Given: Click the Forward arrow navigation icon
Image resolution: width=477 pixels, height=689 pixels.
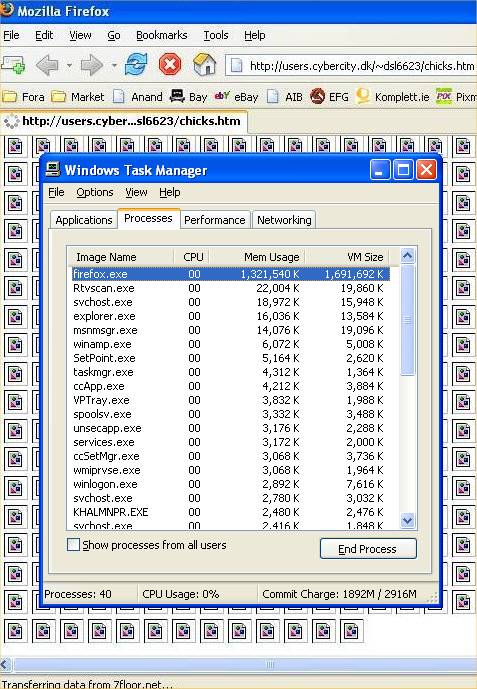Looking at the screenshot, I should 92,65.
